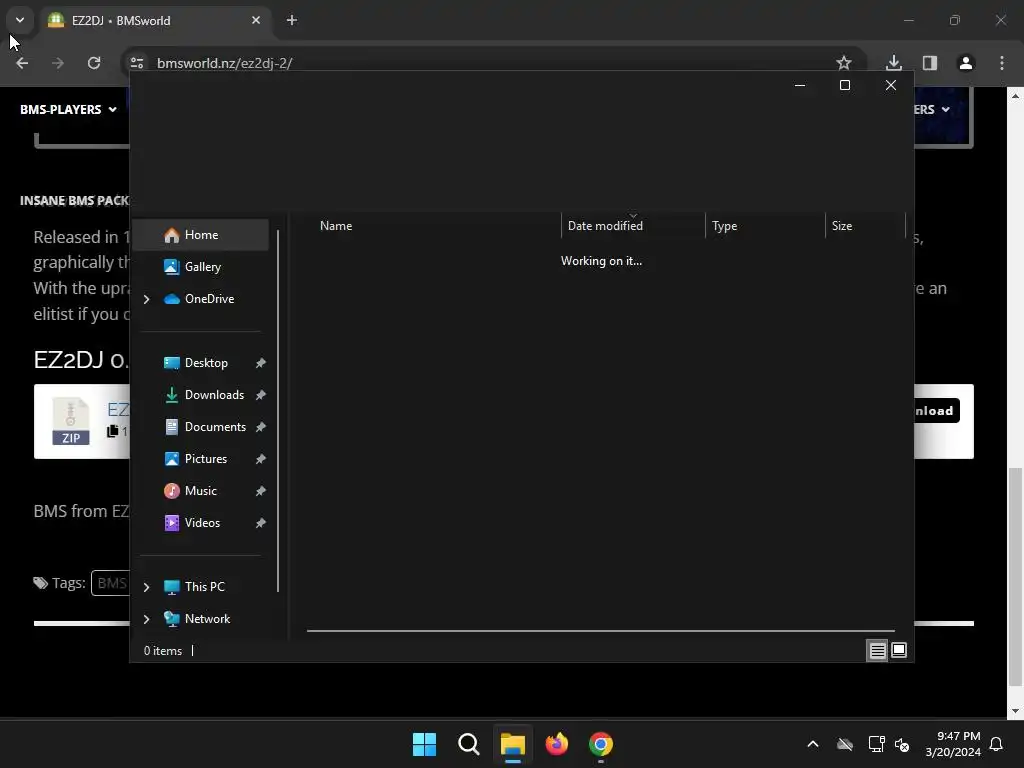Screen dimensions: 1024x768
Task: Click the page scroll down arrow
Action: (x=1015, y=711)
